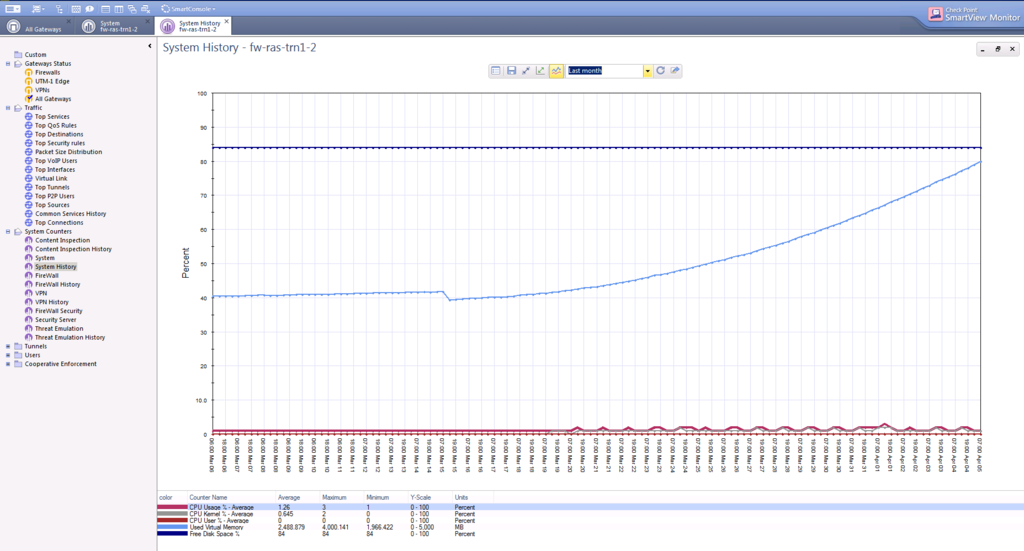
Task: Click the tile windows horizontally icon
Action: (x=105, y=8)
